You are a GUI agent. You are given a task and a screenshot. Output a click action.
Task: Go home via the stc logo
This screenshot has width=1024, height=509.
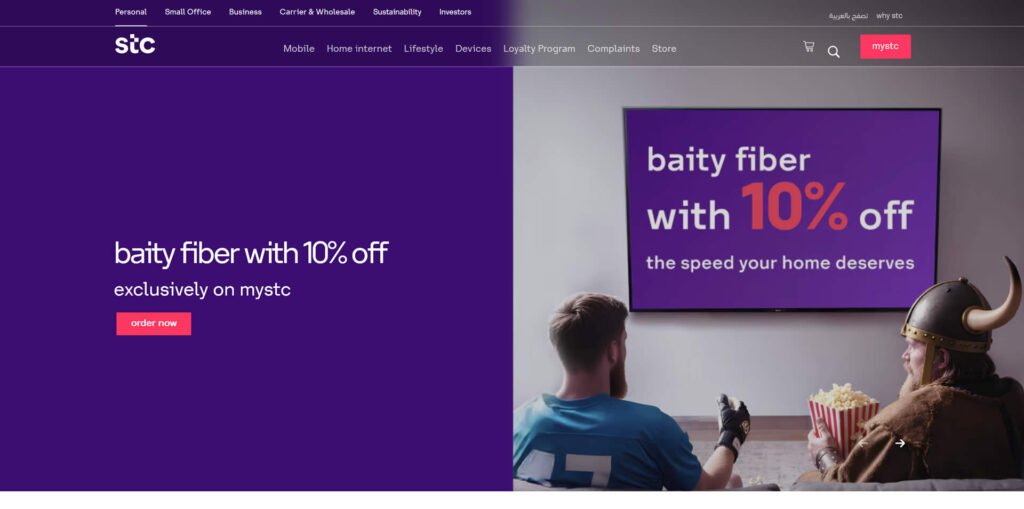[135, 44]
